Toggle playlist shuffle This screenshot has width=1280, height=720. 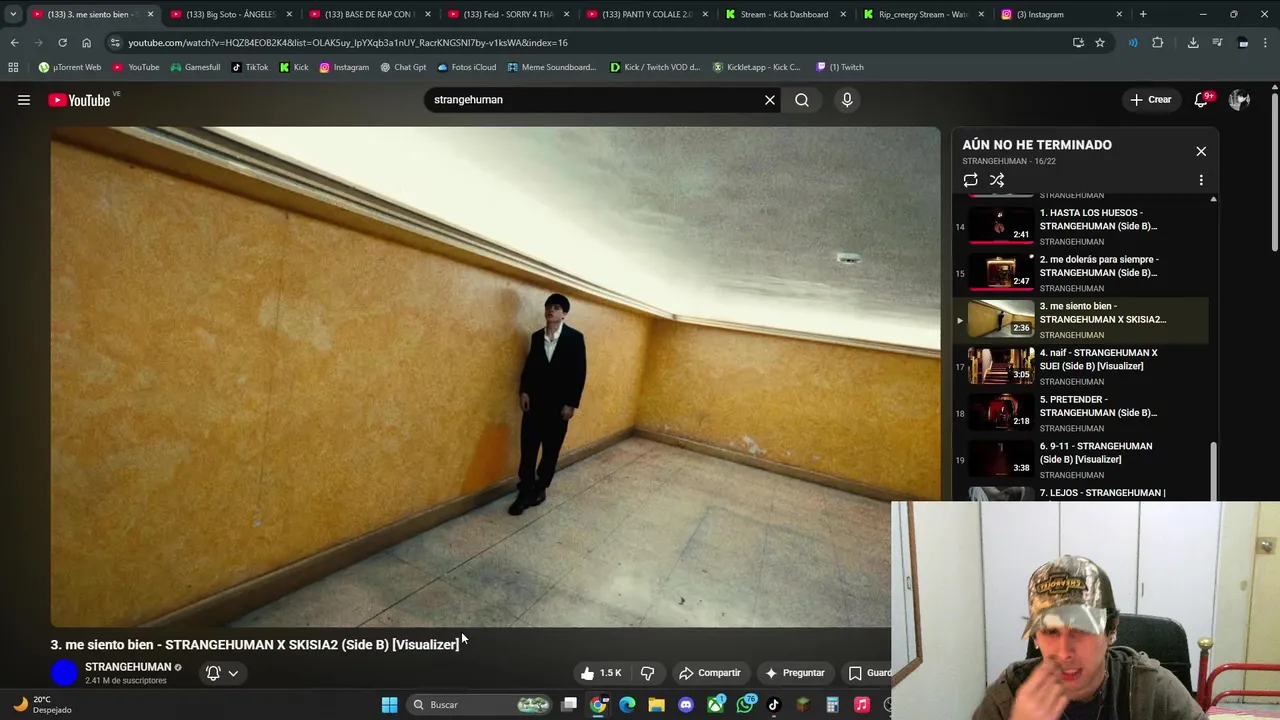click(x=997, y=180)
